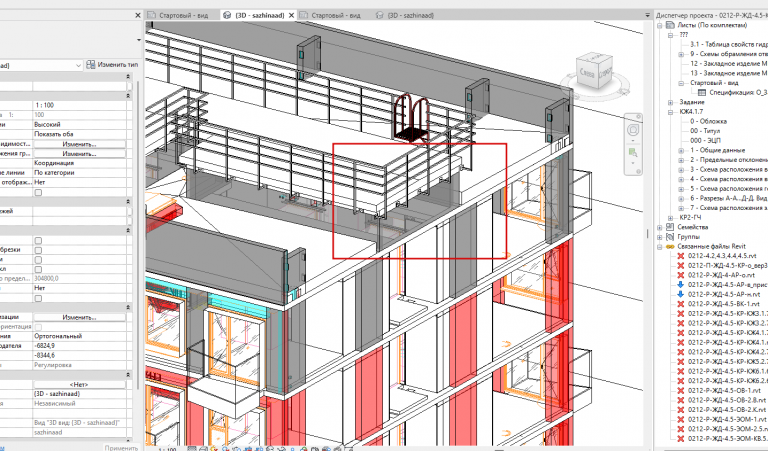The image size is (768, 451).
Task: Click the Слева face of the ViewCube
Action: coord(587,73)
